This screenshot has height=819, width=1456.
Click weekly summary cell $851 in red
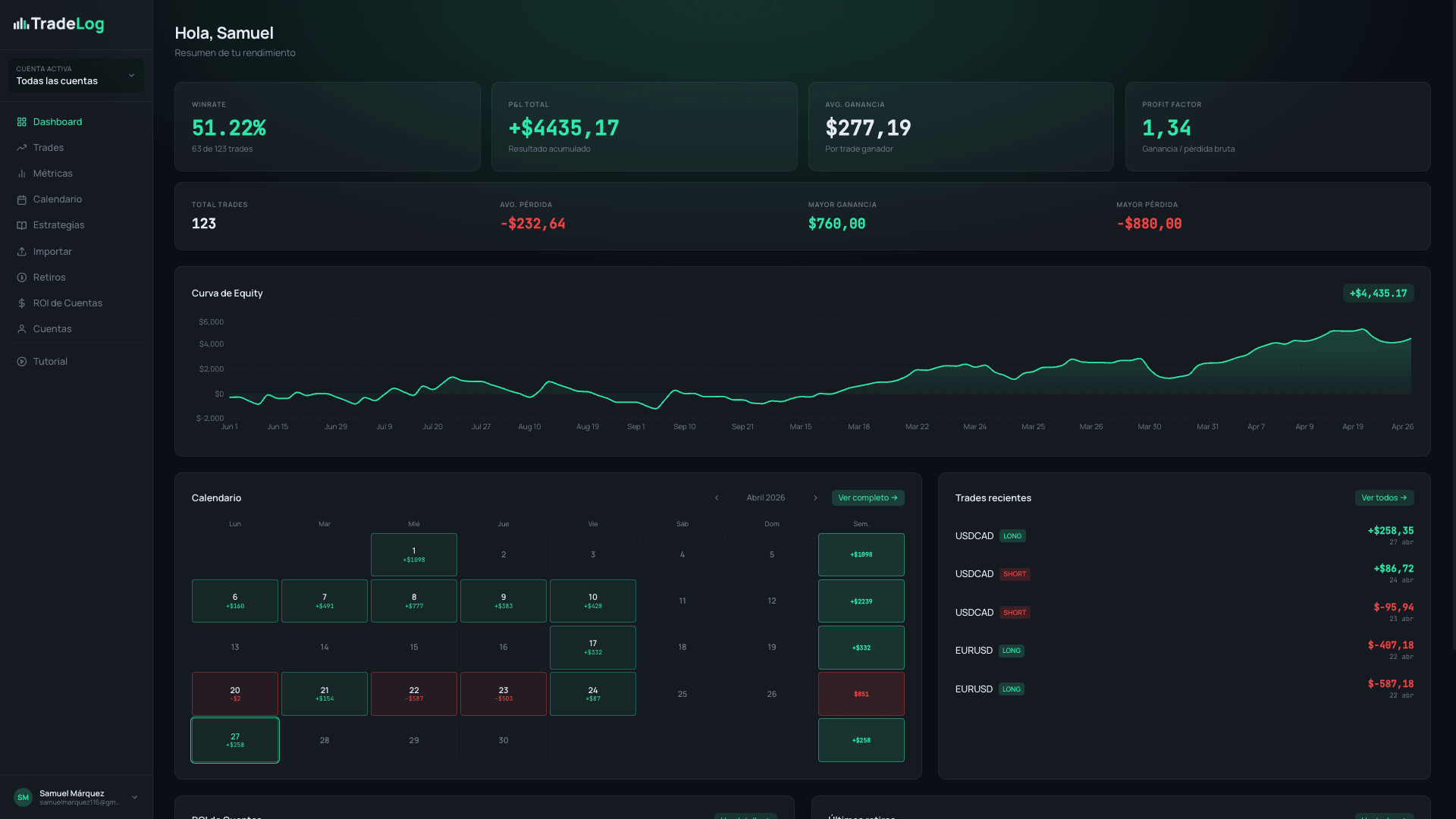coord(861,694)
